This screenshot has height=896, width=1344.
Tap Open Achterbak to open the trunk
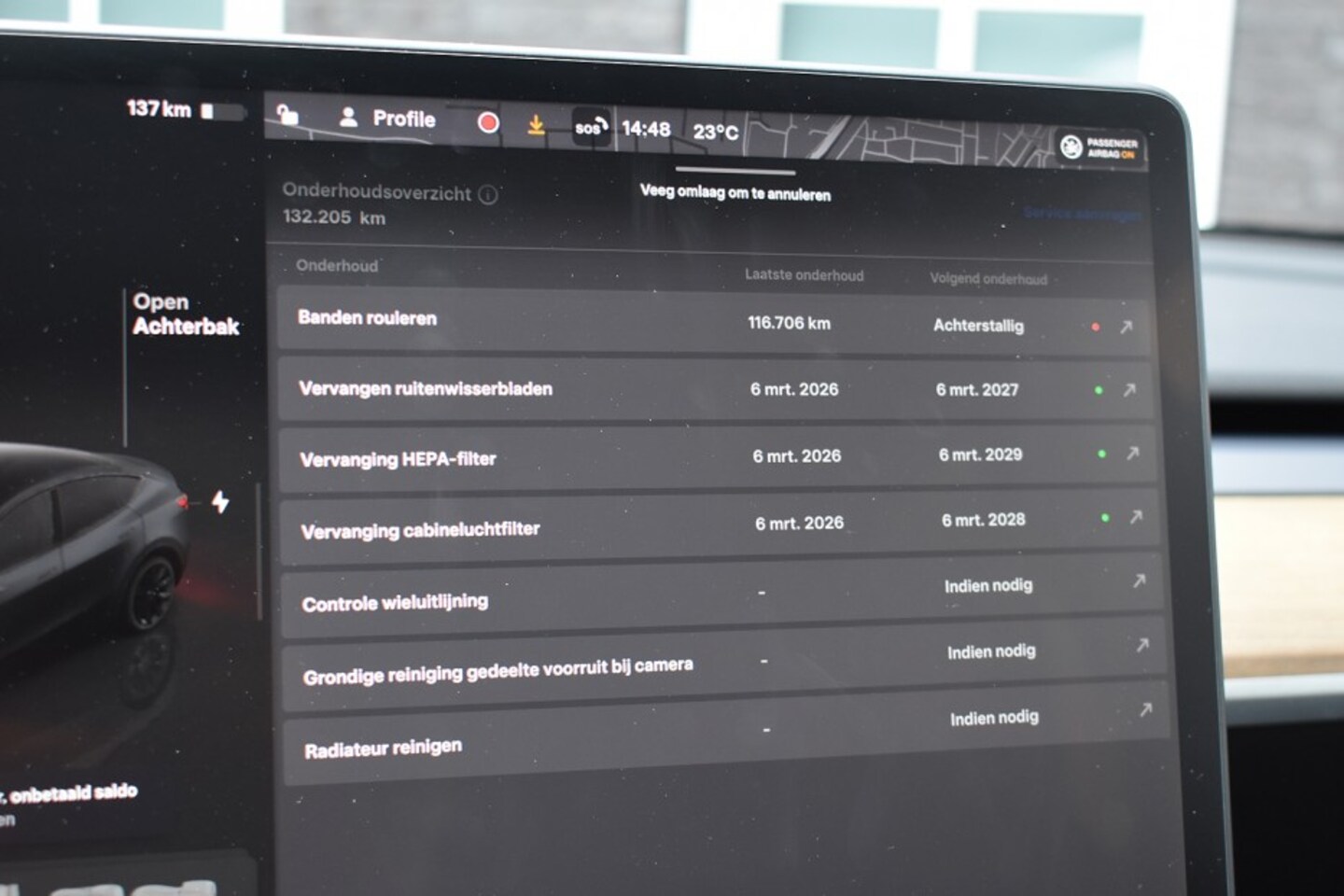(185, 314)
